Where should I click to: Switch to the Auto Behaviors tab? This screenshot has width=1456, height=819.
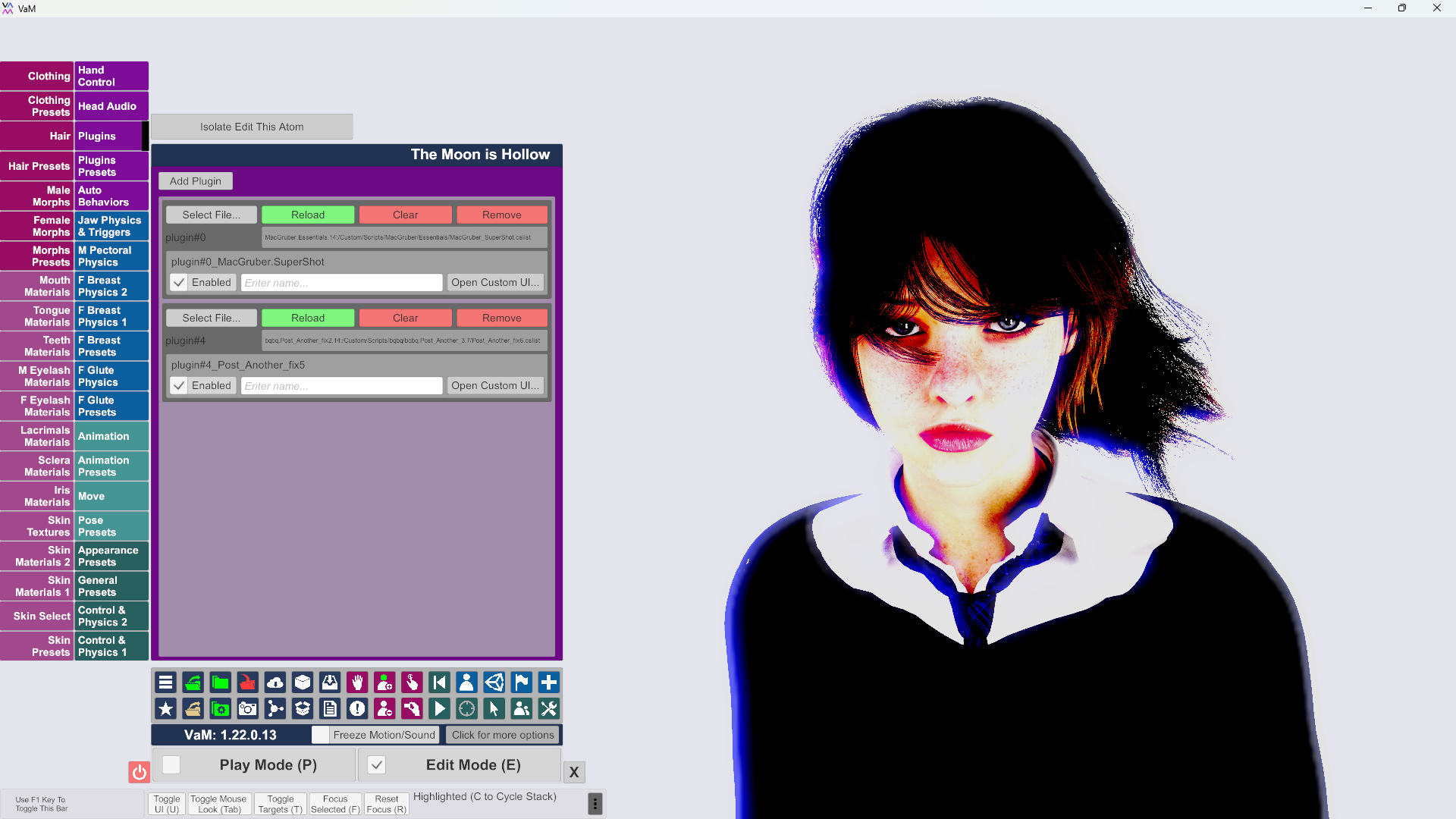point(111,196)
